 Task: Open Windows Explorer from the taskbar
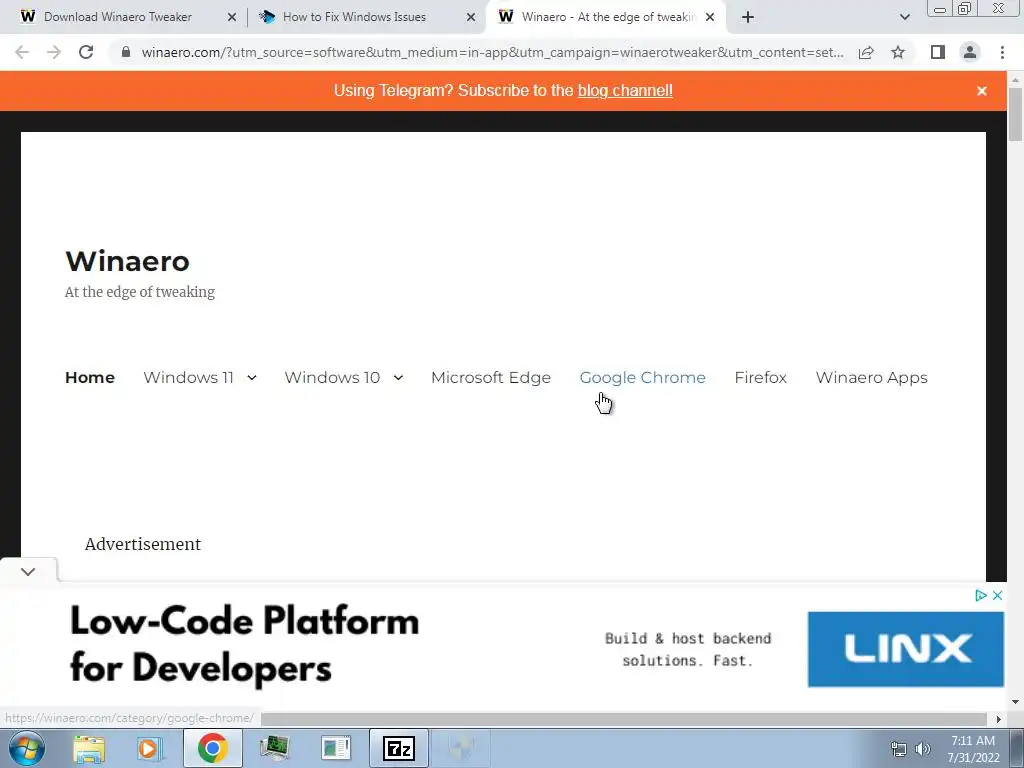[x=89, y=748]
